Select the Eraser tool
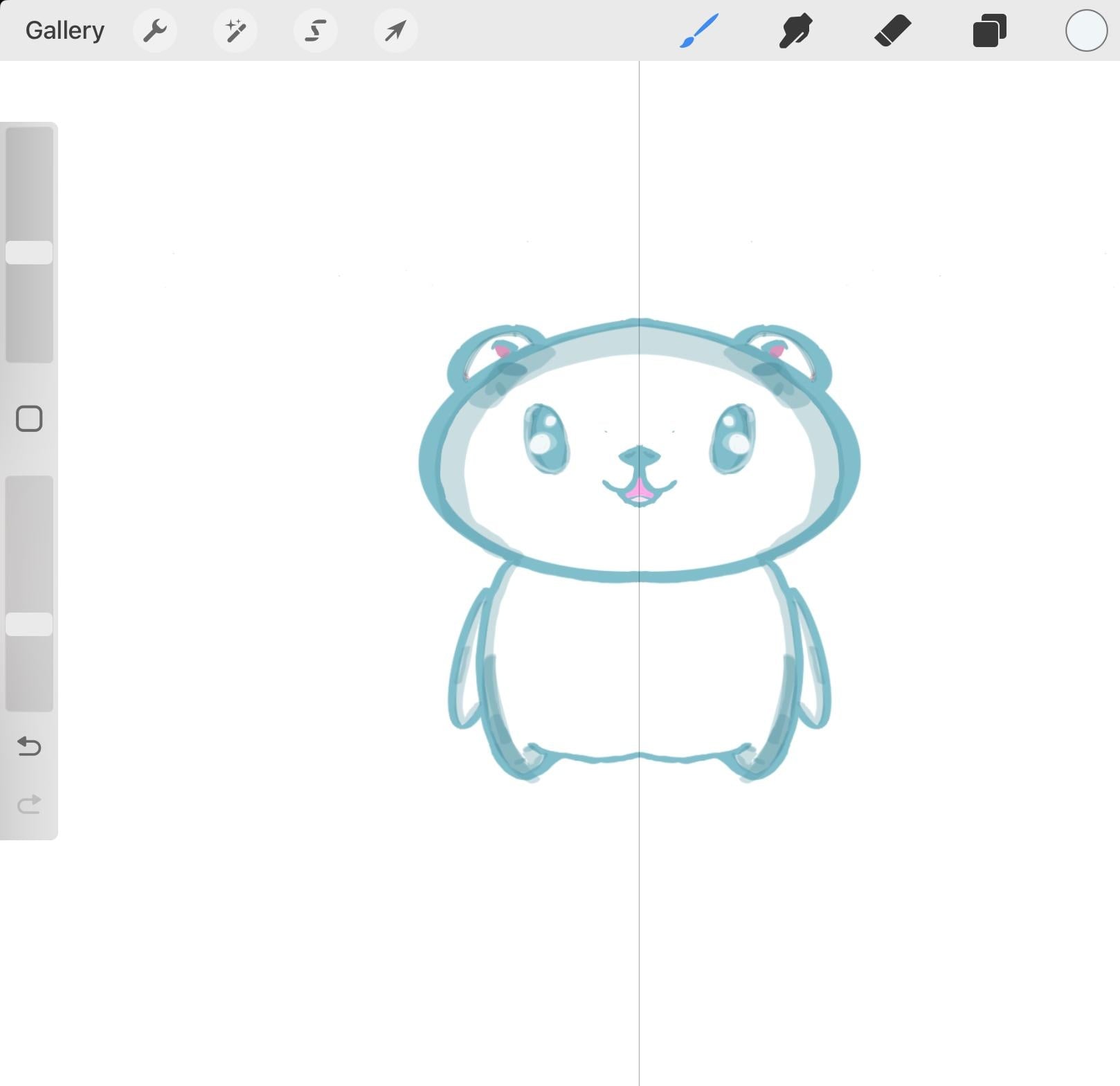Image resolution: width=1120 pixels, height=1086 pixels. (x=893, y=30)
